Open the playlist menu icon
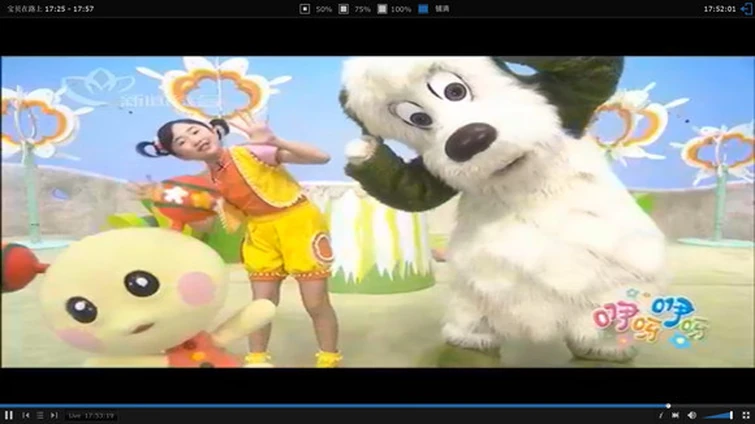Viewport: 755px width, 424px height. [40, 415]
